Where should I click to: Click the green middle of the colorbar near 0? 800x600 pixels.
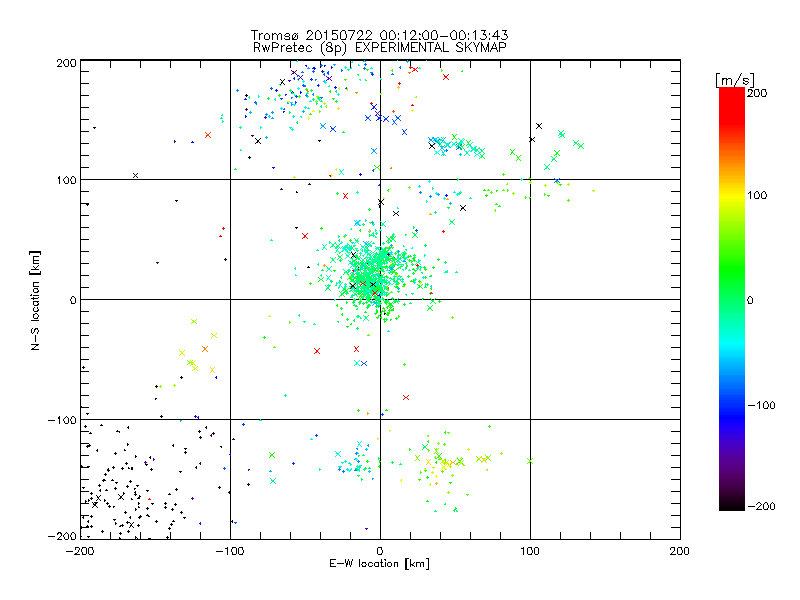(732, 299)
